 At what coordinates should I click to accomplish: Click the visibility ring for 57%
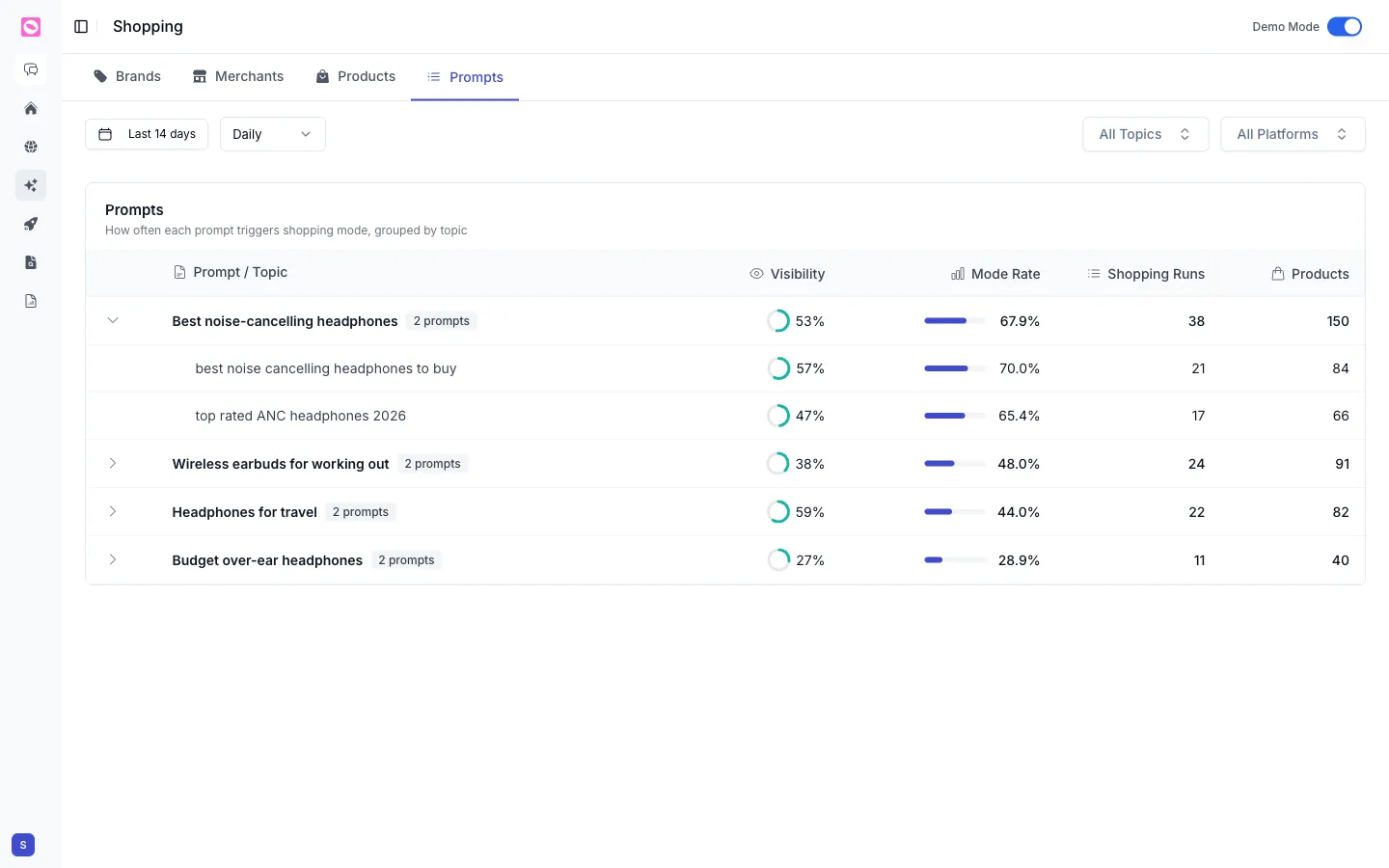[x=778, y=368]
